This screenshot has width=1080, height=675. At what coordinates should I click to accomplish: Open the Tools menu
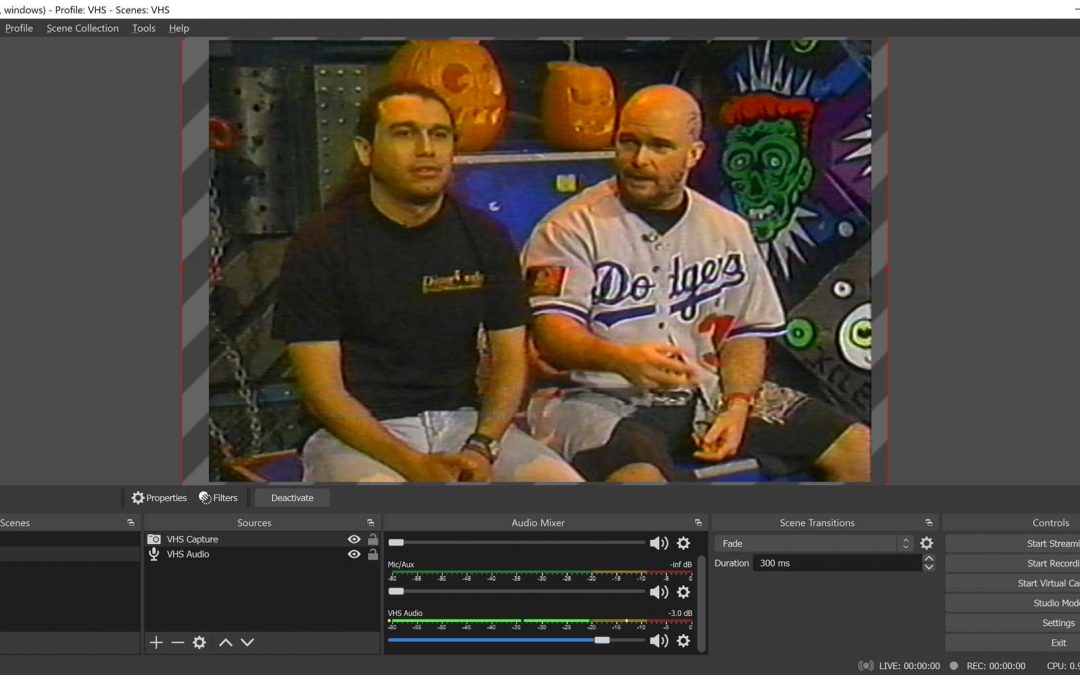[144, 28]
